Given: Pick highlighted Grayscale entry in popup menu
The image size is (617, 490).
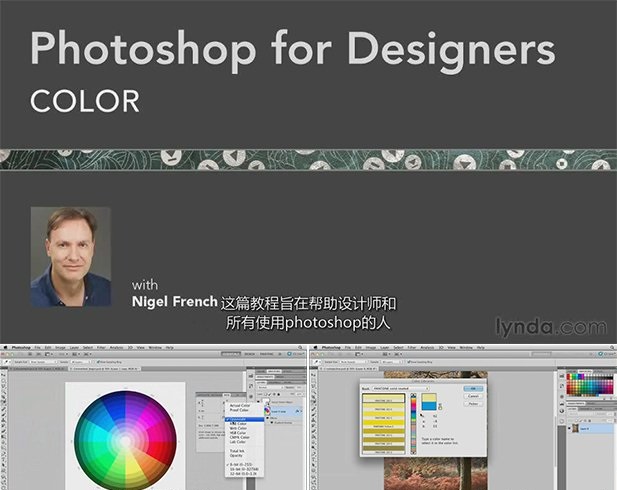Looking at the screenshot, I should coord(244,420).
